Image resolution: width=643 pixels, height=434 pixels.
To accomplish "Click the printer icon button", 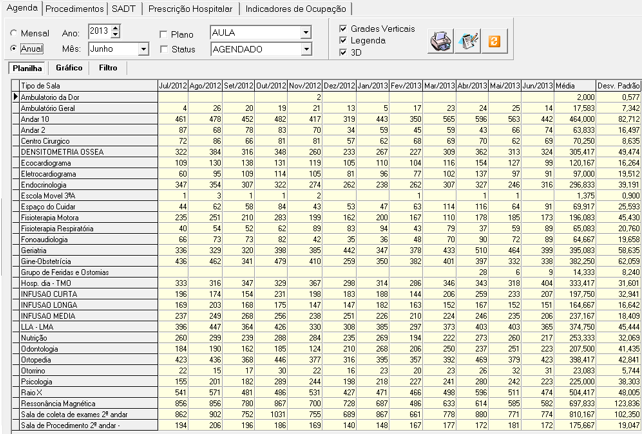I will [x=440, y=41].
